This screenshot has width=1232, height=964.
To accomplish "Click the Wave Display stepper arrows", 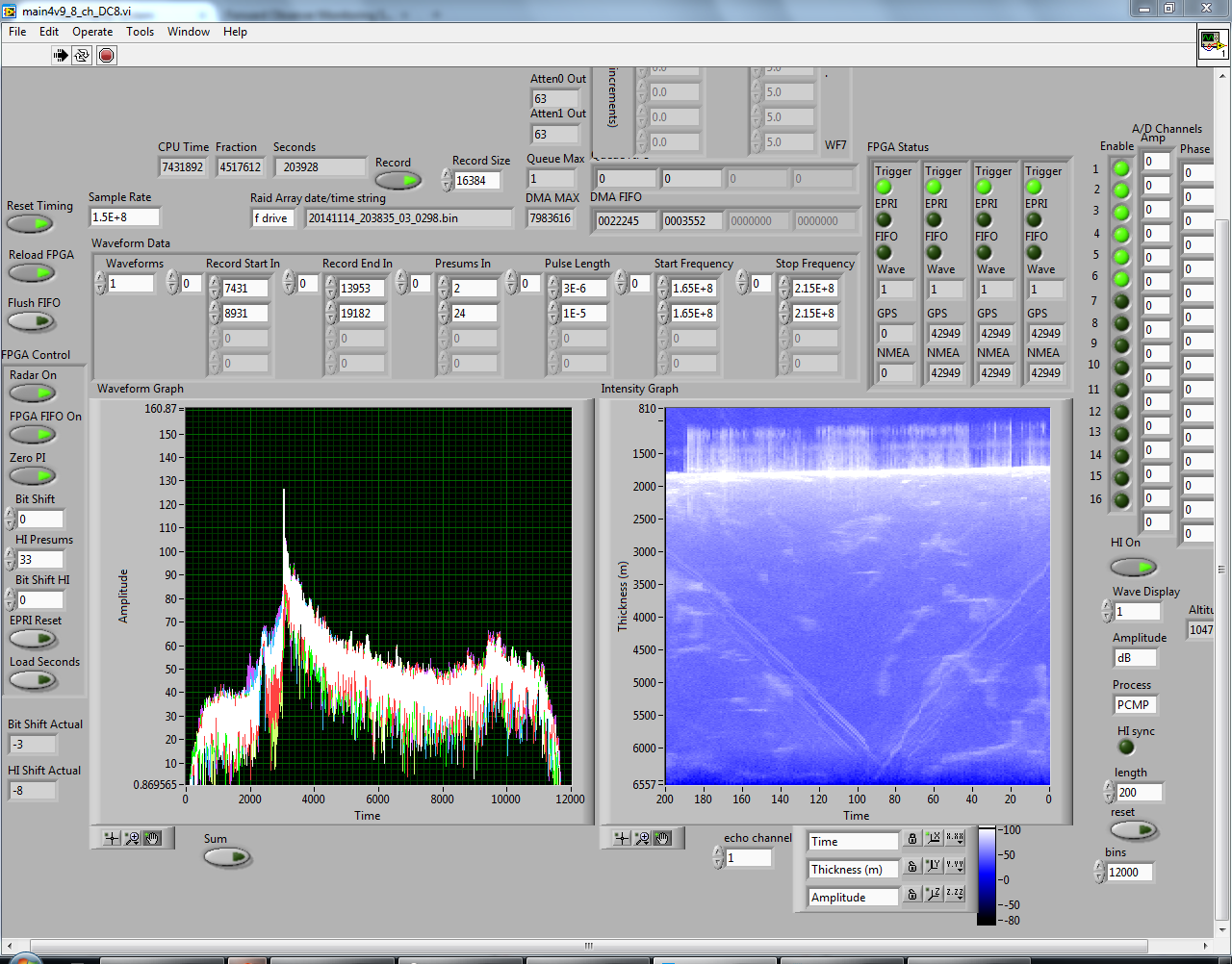I will (1107, 611).
